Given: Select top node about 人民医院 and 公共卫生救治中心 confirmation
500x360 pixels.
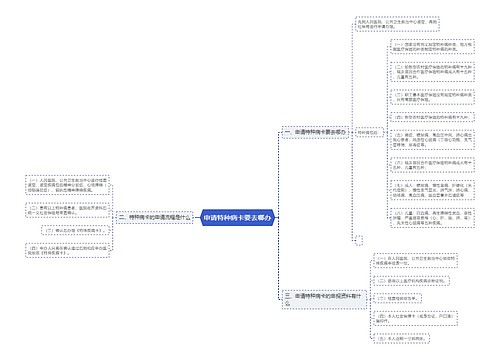Looking at the screenshot, I should pos(397,24).
